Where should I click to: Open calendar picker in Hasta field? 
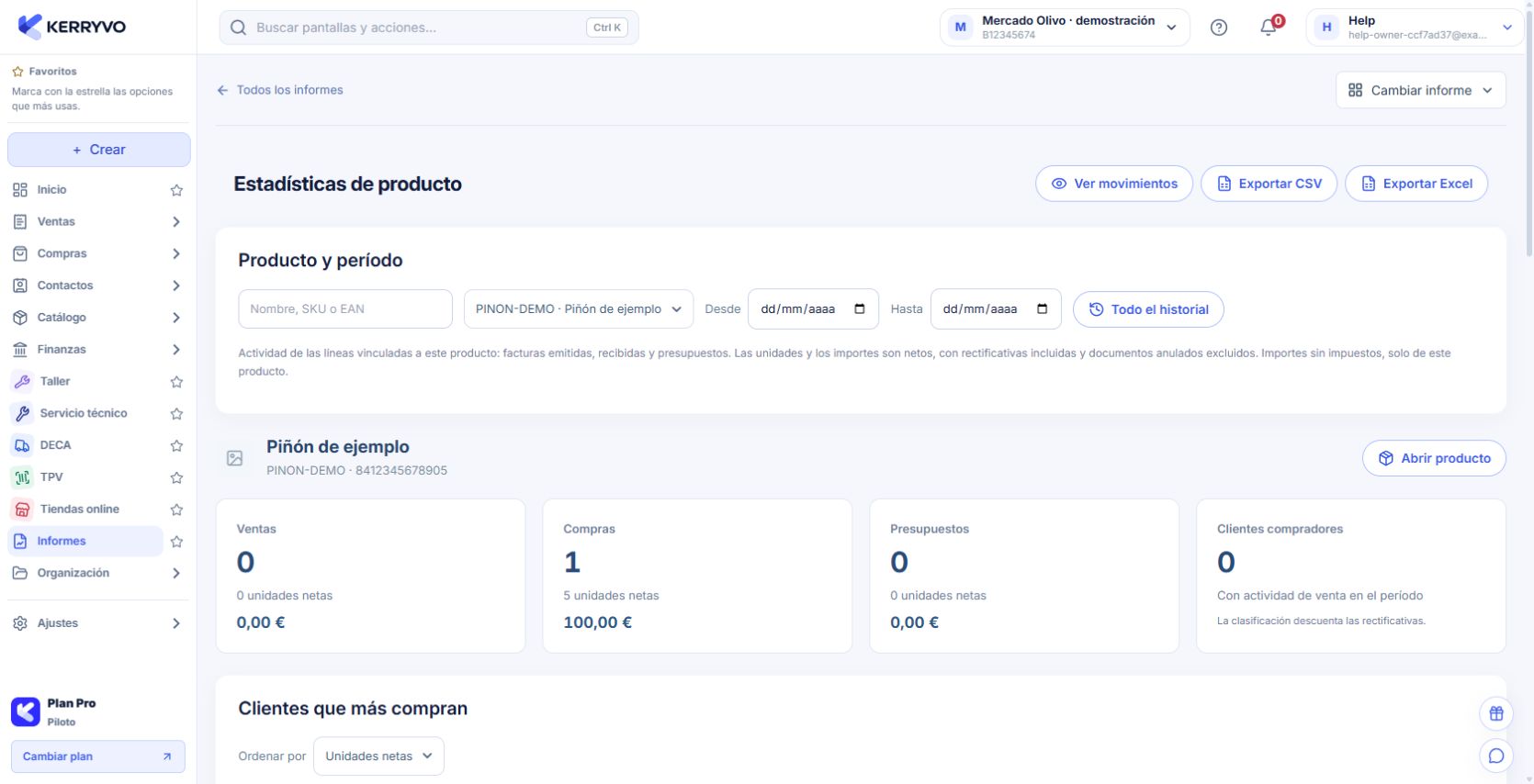(1043, 309)
